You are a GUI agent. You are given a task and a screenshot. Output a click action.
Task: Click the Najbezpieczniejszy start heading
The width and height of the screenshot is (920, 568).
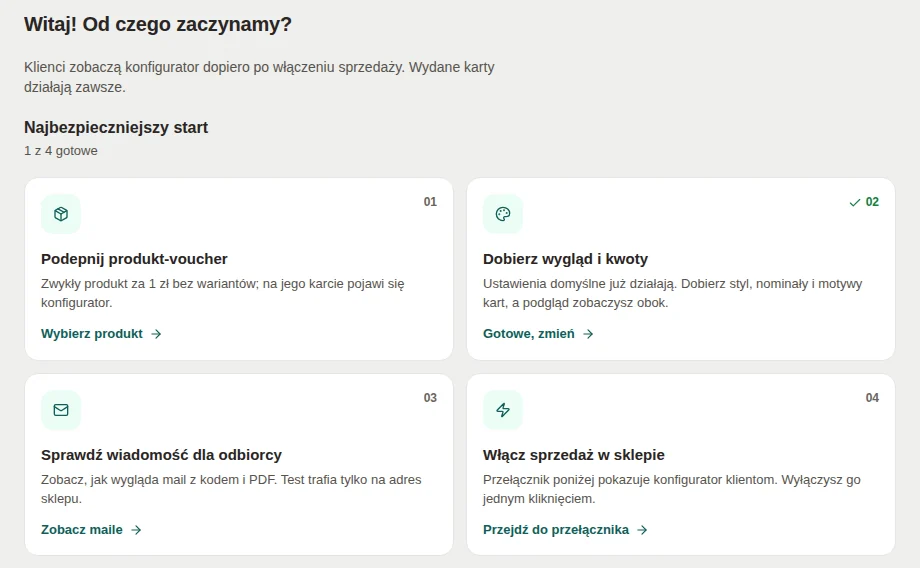pyautogui.click(x=116, y=127)
